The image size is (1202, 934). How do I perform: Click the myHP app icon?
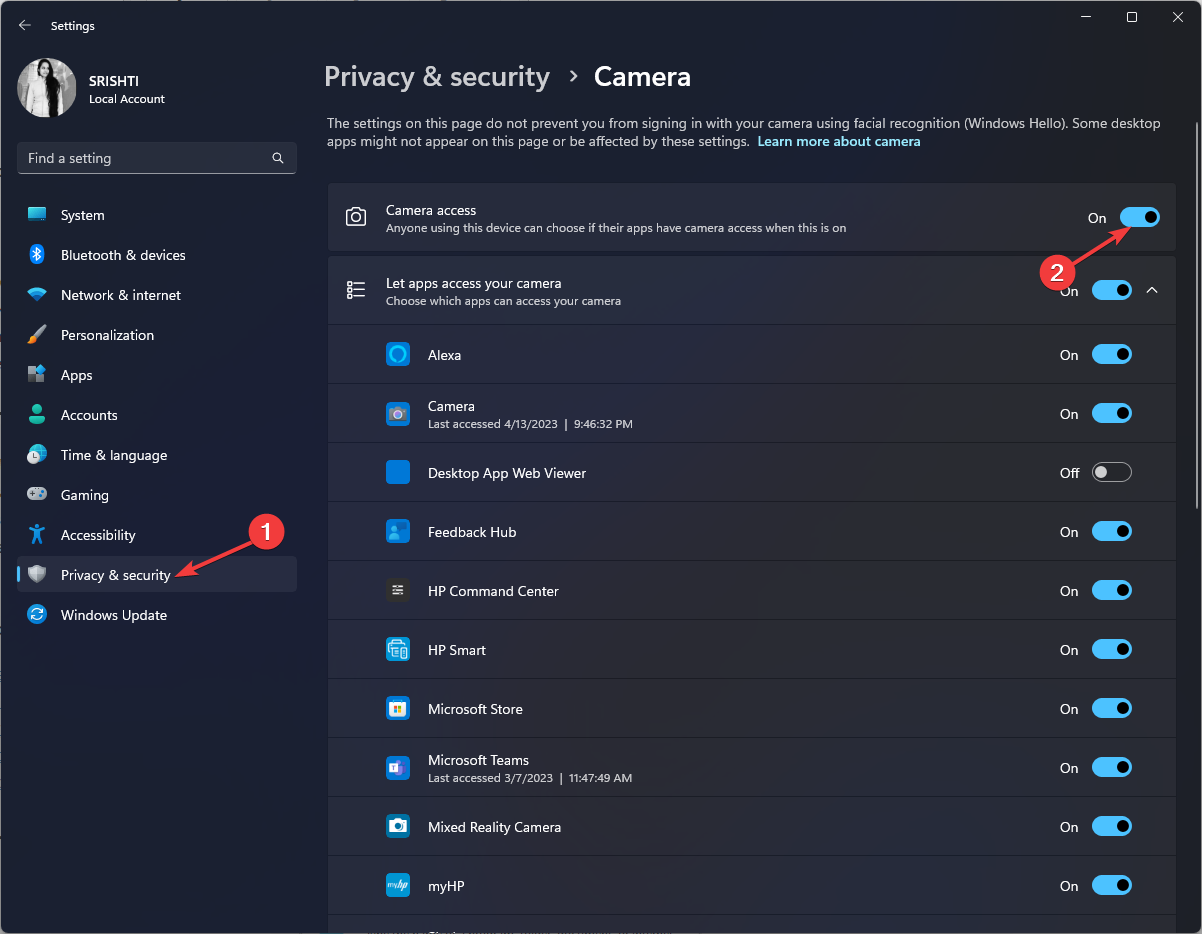click(398, 885)
